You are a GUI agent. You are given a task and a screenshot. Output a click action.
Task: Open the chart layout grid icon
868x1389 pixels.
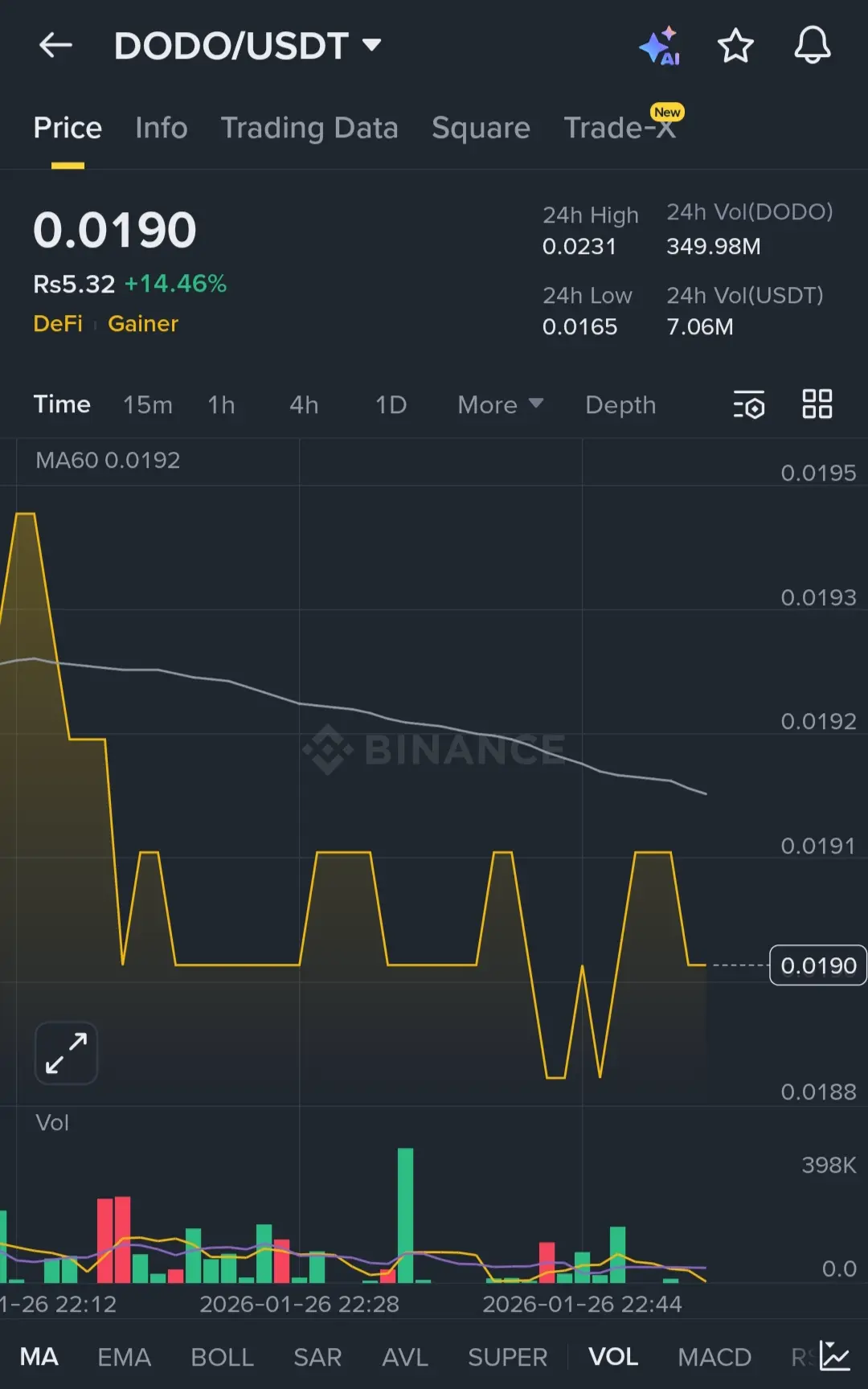(x=817, y=404)
